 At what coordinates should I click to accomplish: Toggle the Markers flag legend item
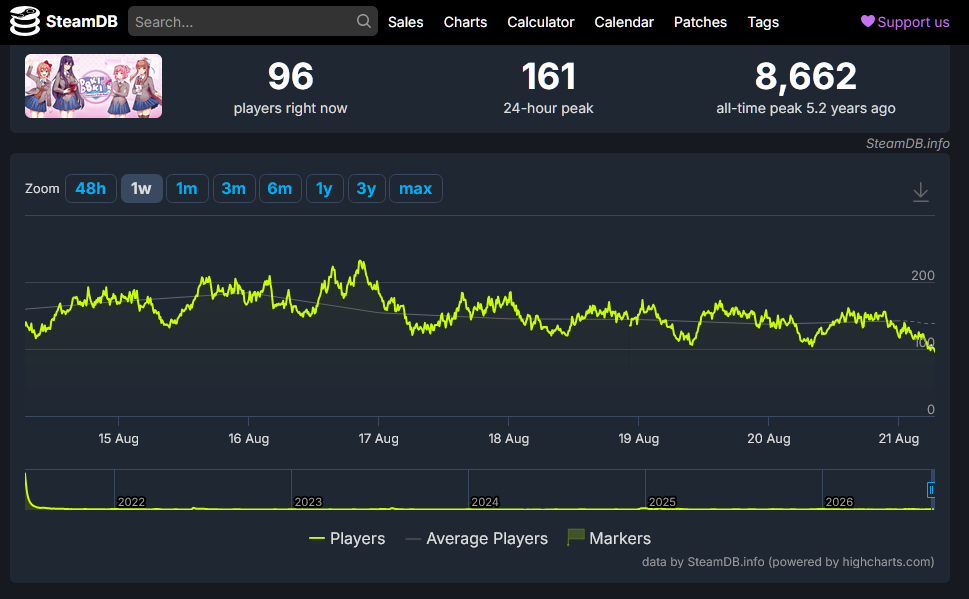click(x=609, y=538)
